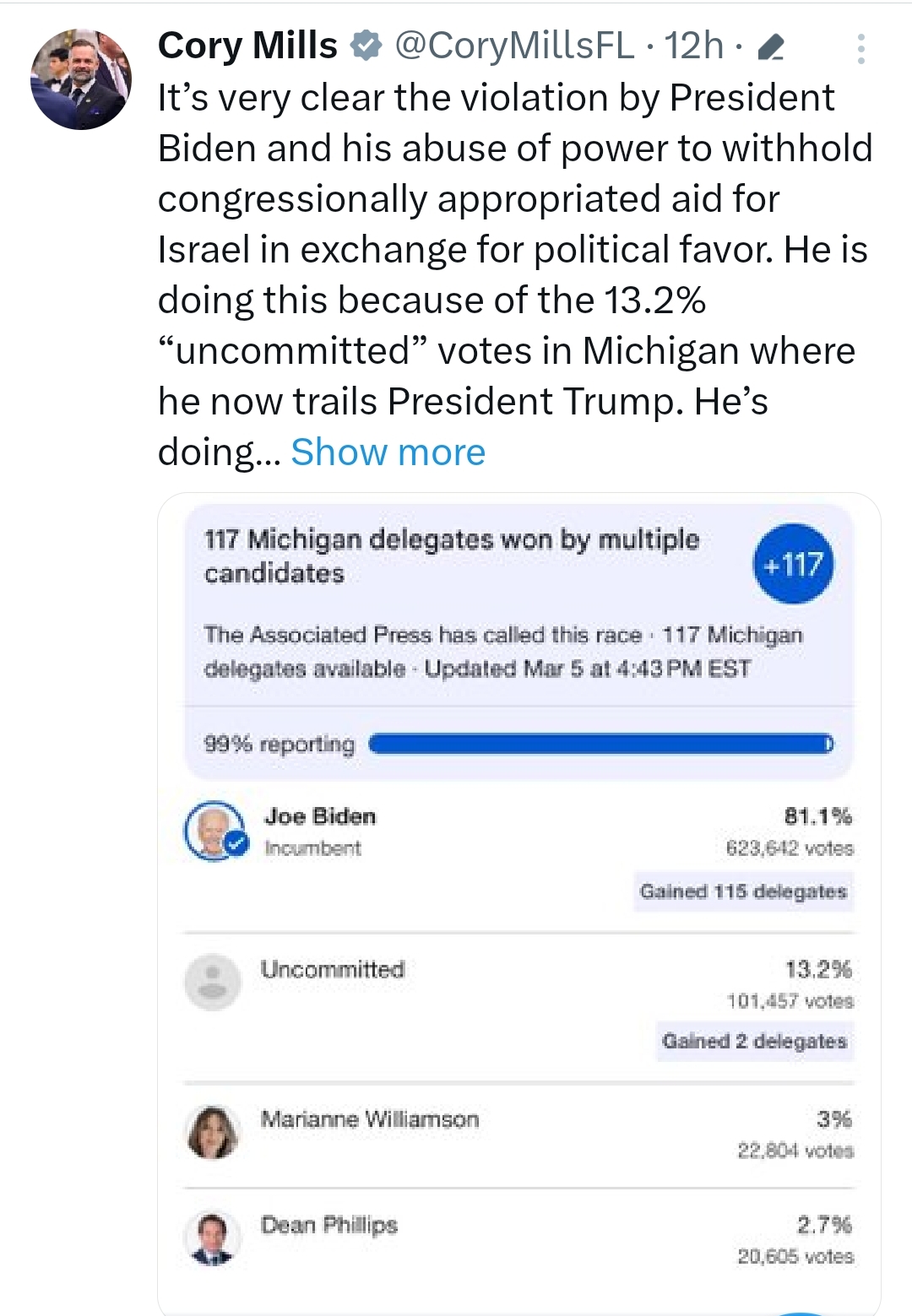Click the Gained 2 delegates badge
Viewport: 912px width, 1316px height.
[754, 1041]
